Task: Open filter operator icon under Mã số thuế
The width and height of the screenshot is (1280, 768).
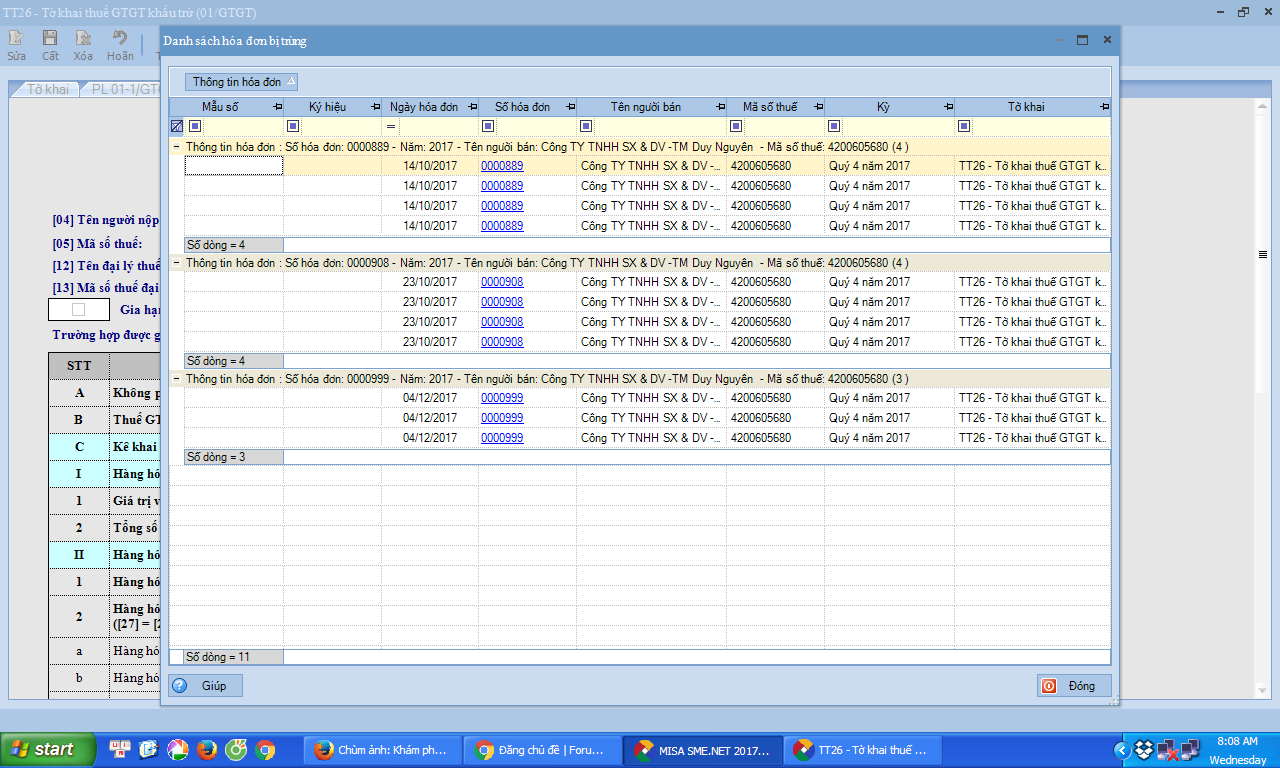Action: [x=736, y=126]
